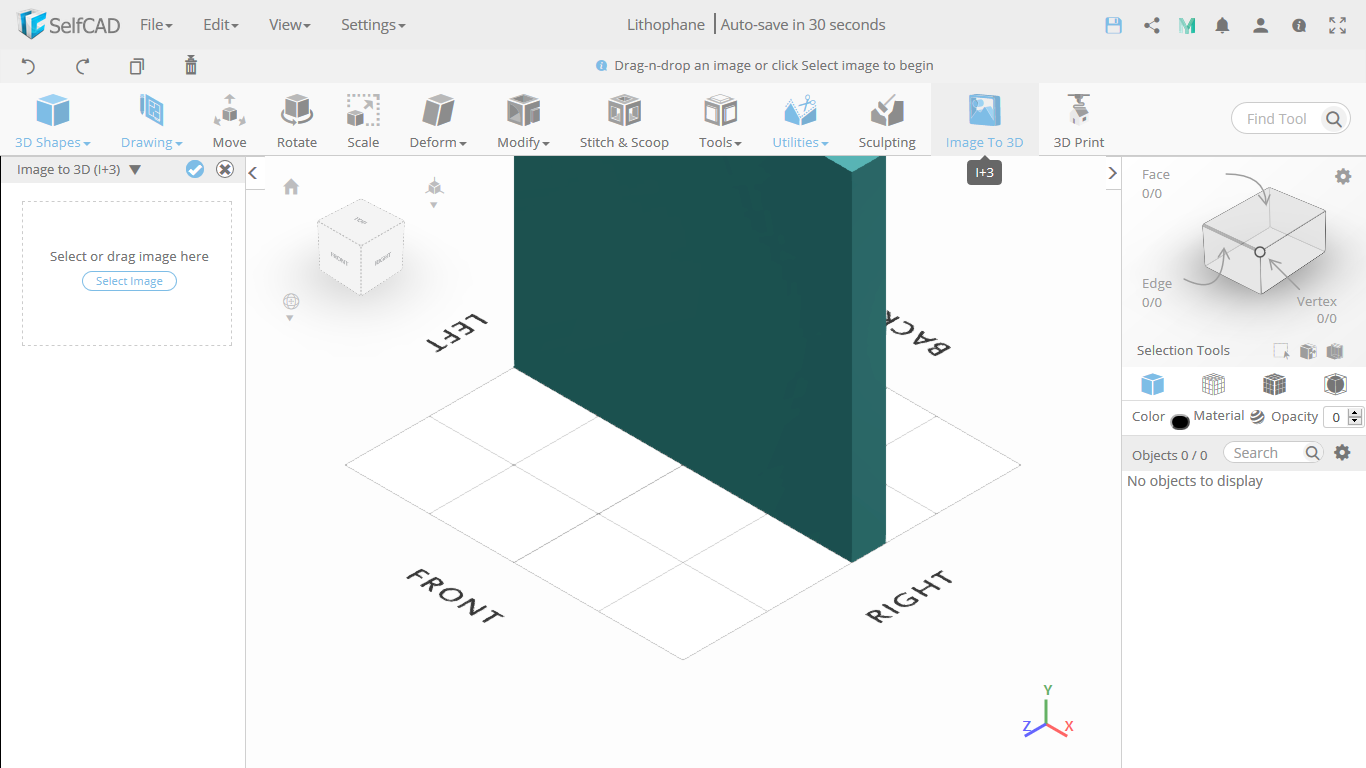This screenshot has height=768, width=1366.
Task: Open the File menu
Action: point(156,24)
